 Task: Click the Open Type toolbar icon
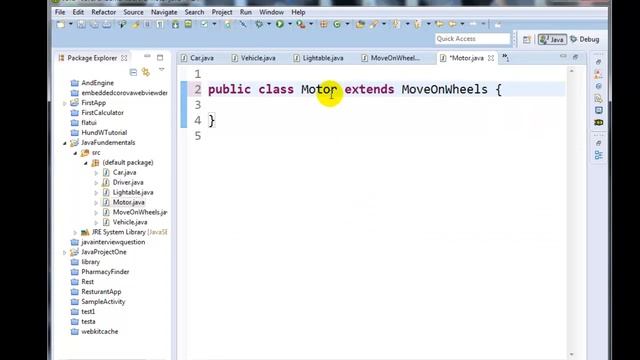pyautogui.click(x=360, y=24)
